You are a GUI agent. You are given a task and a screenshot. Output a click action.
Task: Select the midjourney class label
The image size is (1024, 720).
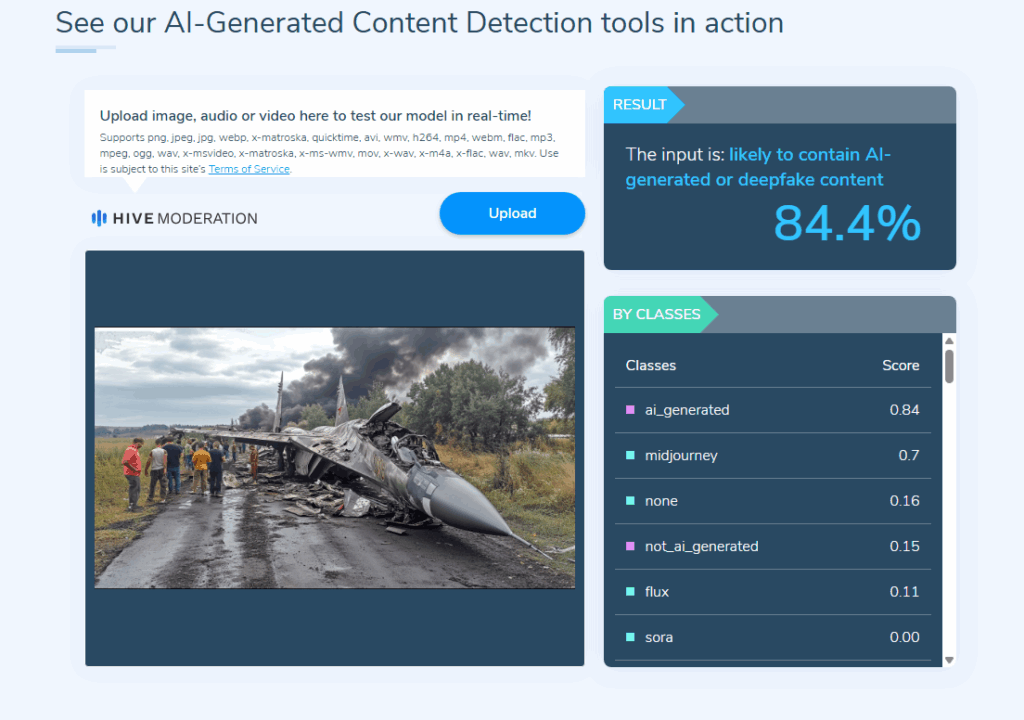point(681,456)
